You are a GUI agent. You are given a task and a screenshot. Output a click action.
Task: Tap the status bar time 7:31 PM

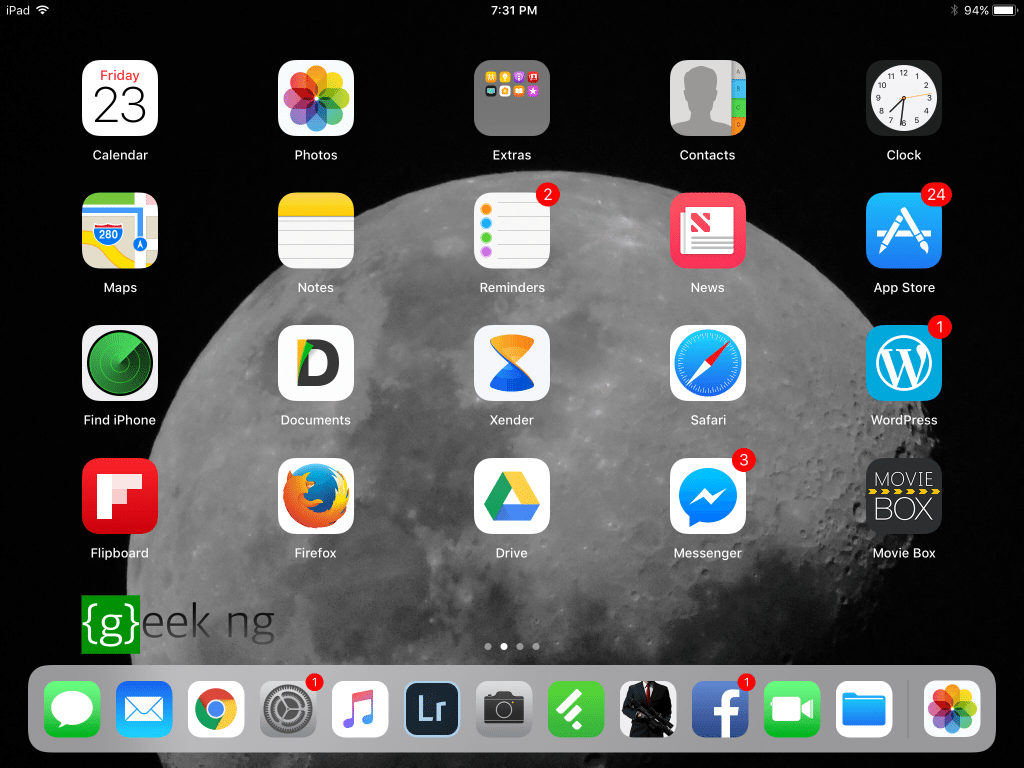pos(514,10)
